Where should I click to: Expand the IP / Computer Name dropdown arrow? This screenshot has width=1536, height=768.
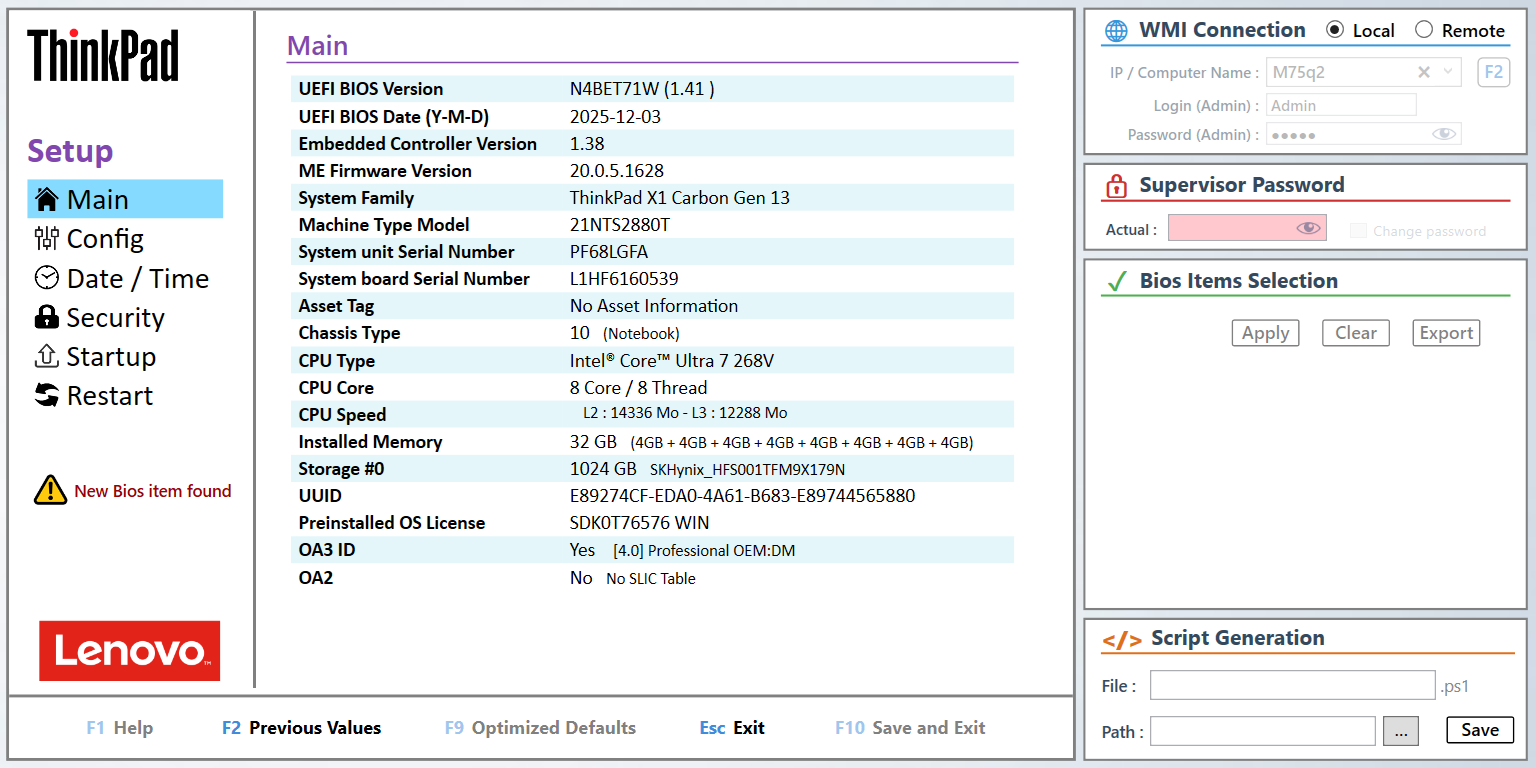coord(1448,72)
